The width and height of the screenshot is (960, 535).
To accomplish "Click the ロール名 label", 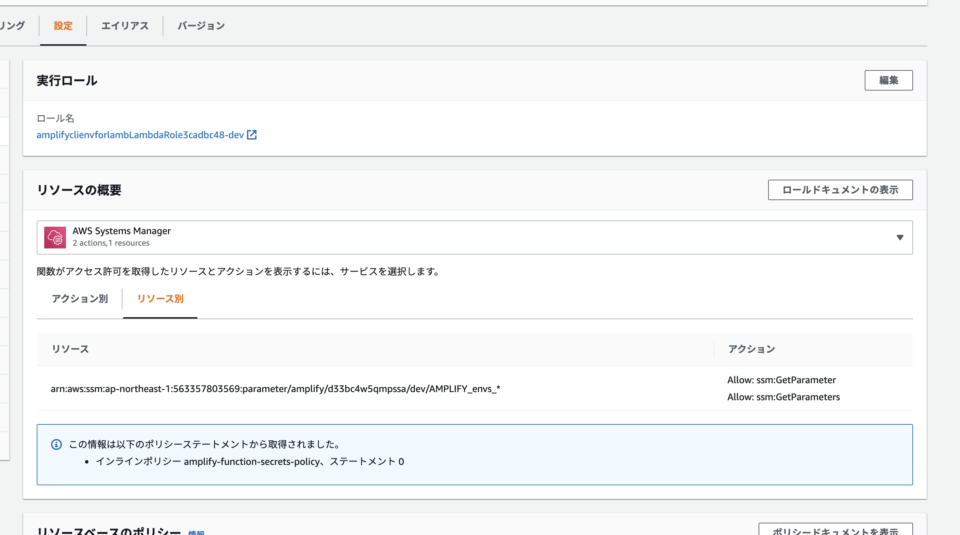I will (55, 118).
